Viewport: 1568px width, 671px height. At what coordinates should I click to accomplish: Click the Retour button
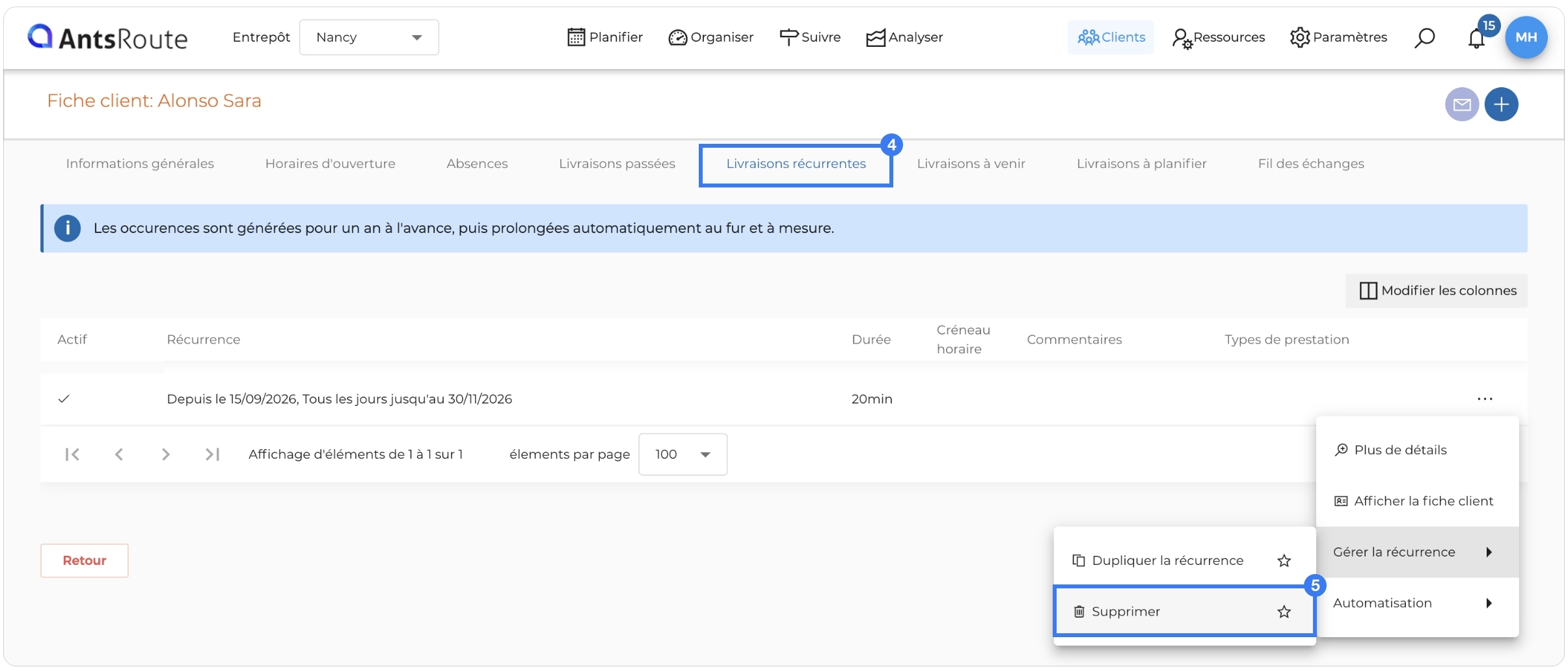(x=85, y=560)
